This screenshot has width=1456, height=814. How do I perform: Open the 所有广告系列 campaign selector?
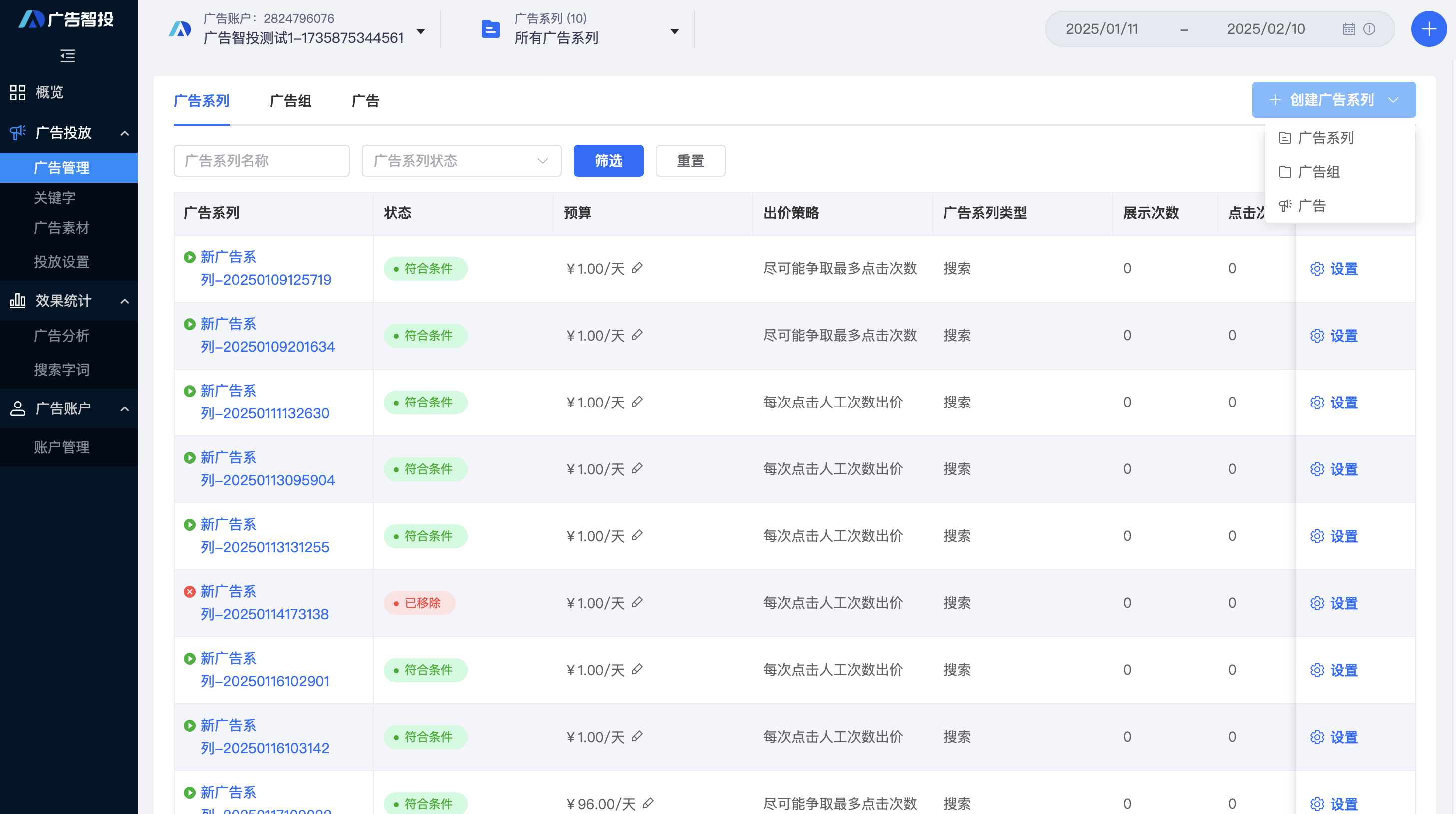point(674,33)
